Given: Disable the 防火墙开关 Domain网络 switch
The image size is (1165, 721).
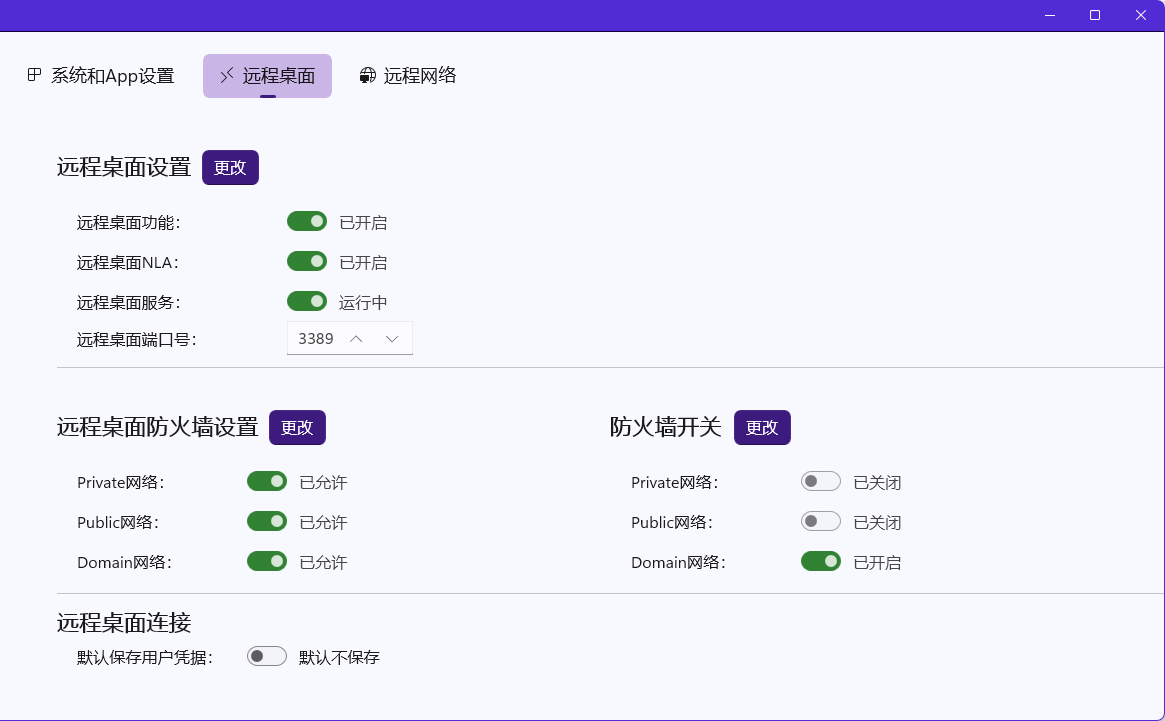Looking at the screenshot, I should pyautogui.click(x=821, y=561).
